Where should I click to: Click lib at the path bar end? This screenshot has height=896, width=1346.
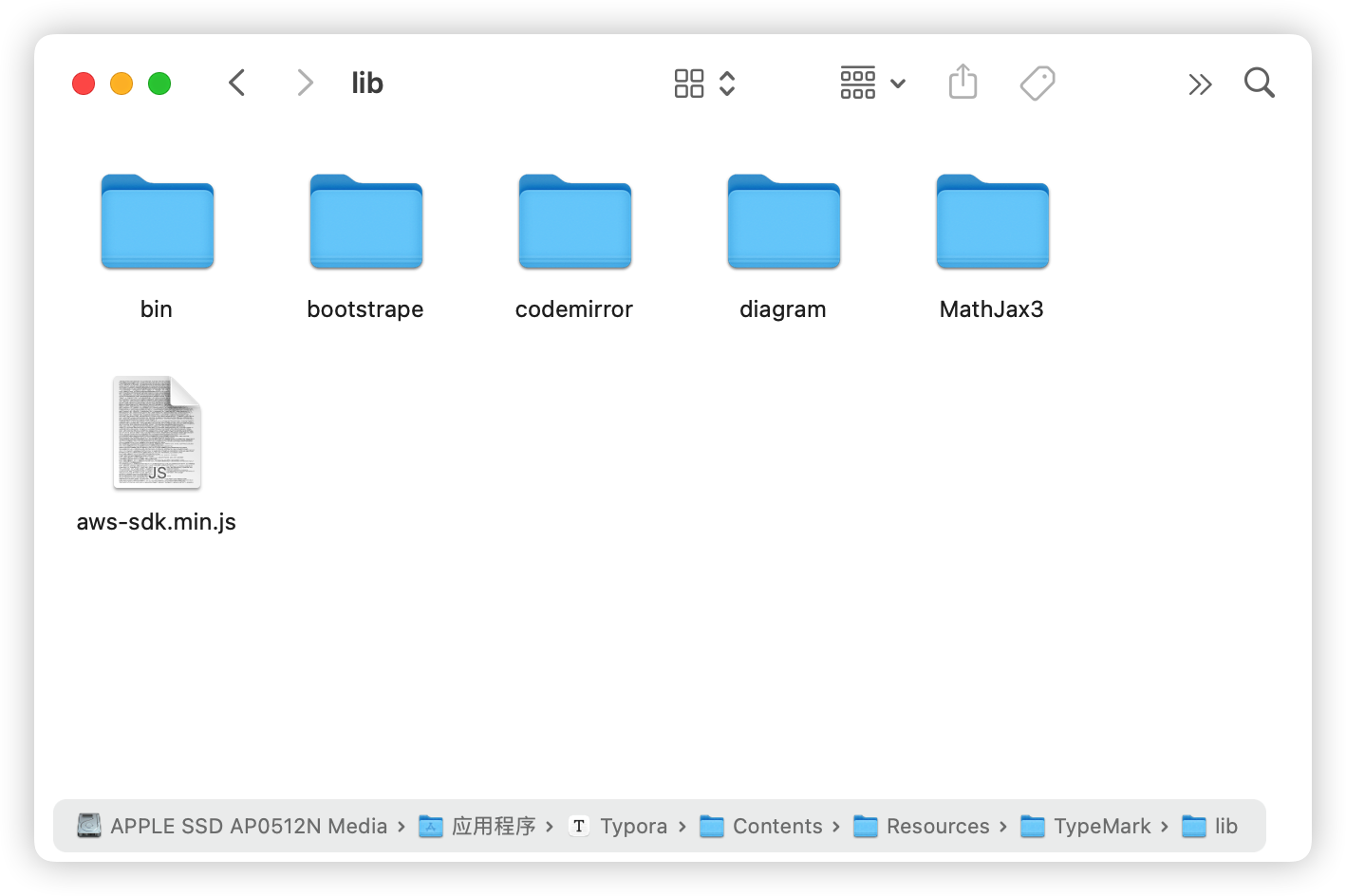coord(1210,826)
